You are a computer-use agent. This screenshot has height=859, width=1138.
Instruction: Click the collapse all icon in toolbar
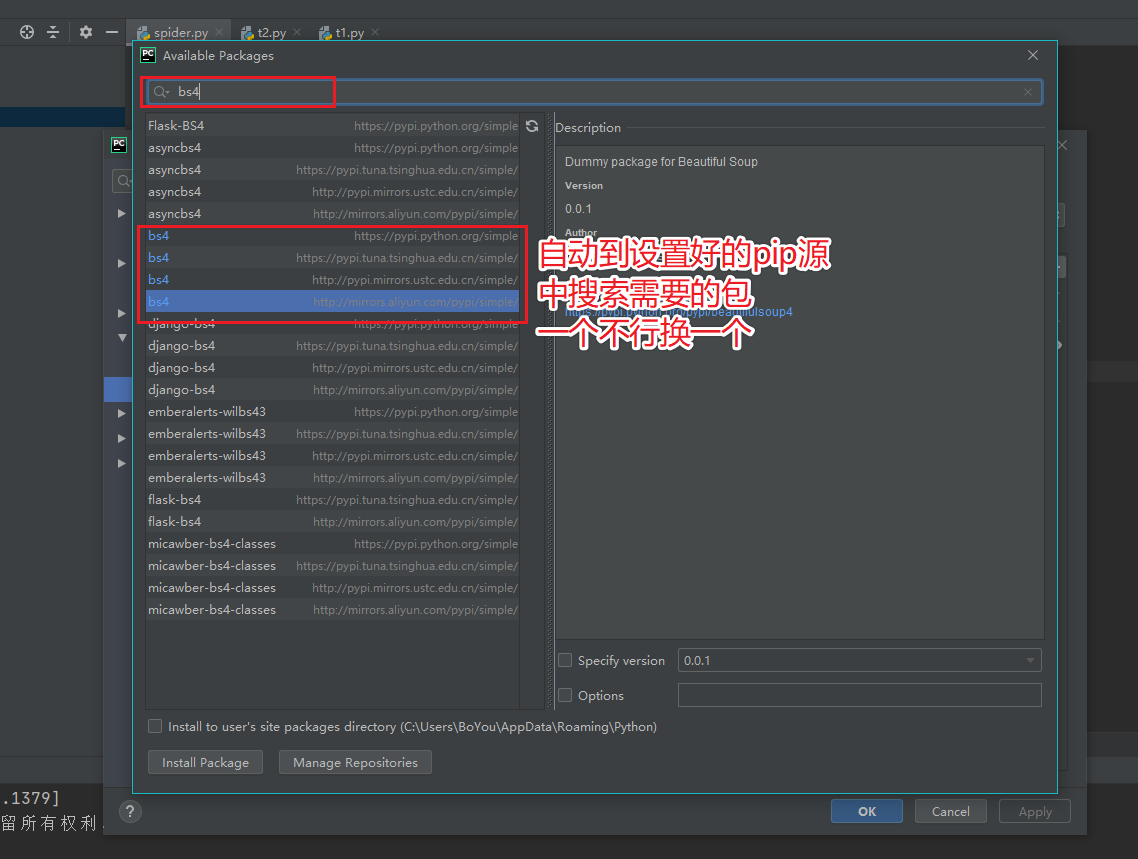[x=53, y=32]
